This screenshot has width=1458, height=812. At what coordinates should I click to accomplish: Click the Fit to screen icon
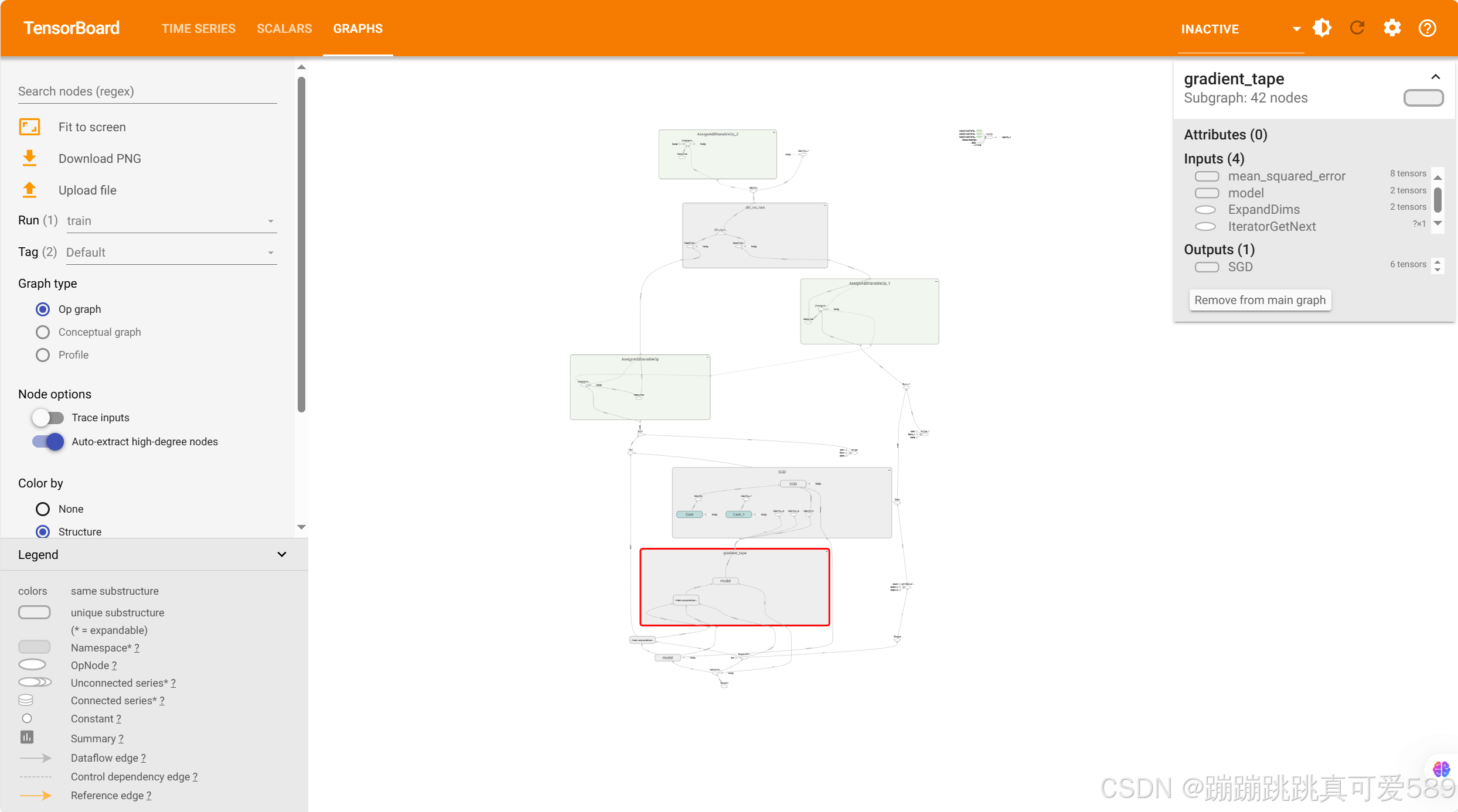click(x=29, y=127)
